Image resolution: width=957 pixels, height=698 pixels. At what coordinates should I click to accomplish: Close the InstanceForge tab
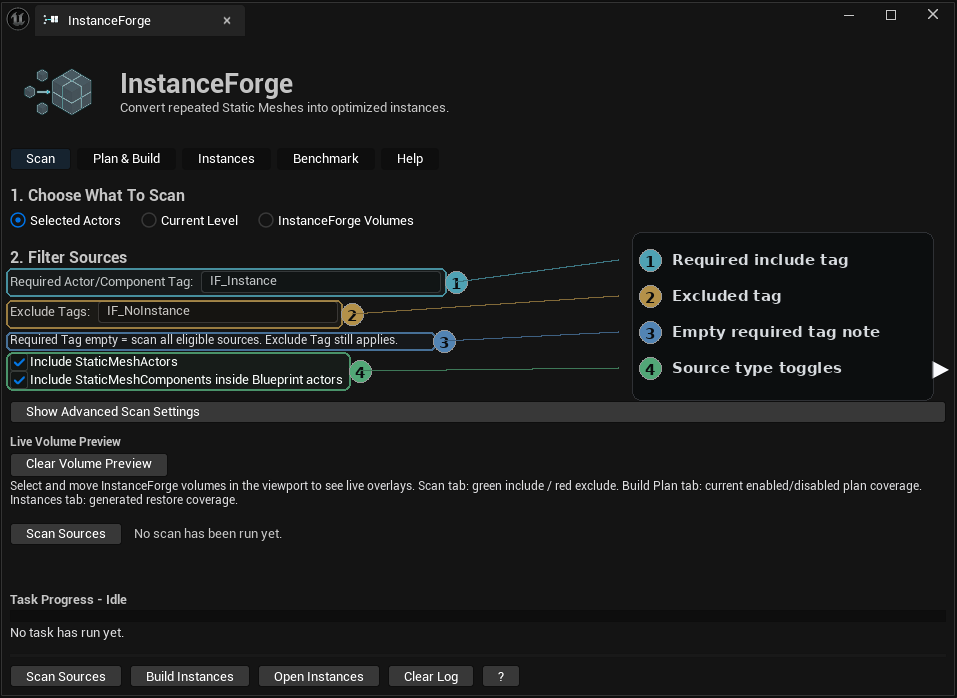(x=227, y=21)
